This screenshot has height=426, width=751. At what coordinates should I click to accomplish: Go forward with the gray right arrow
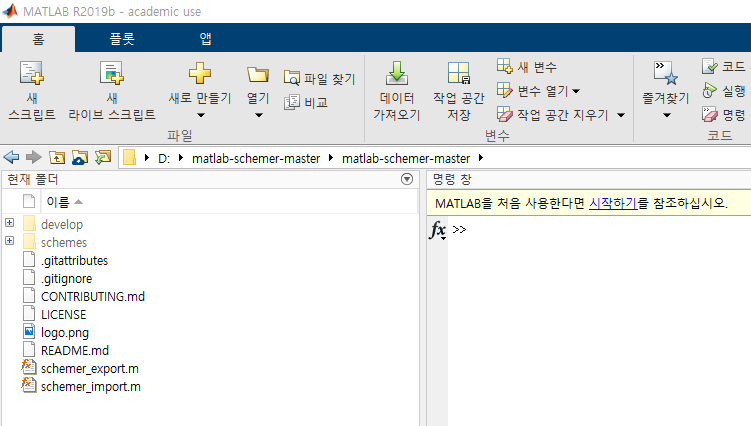tap(34, 157)
